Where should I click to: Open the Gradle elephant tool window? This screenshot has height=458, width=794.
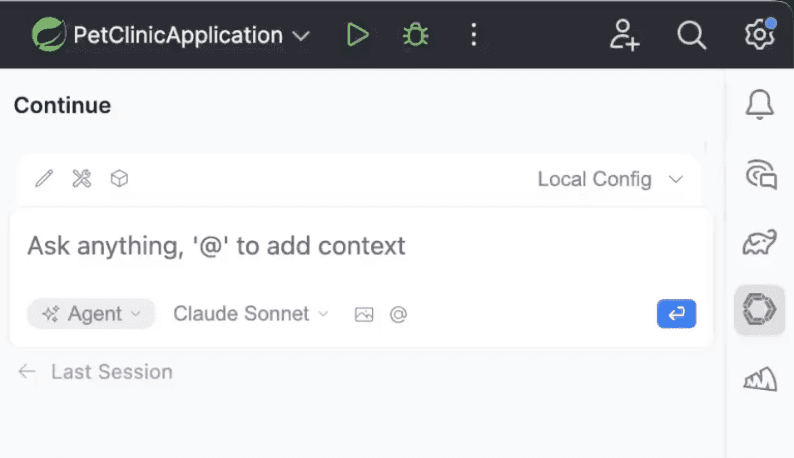pyautogui.click(x=760, y=243)
